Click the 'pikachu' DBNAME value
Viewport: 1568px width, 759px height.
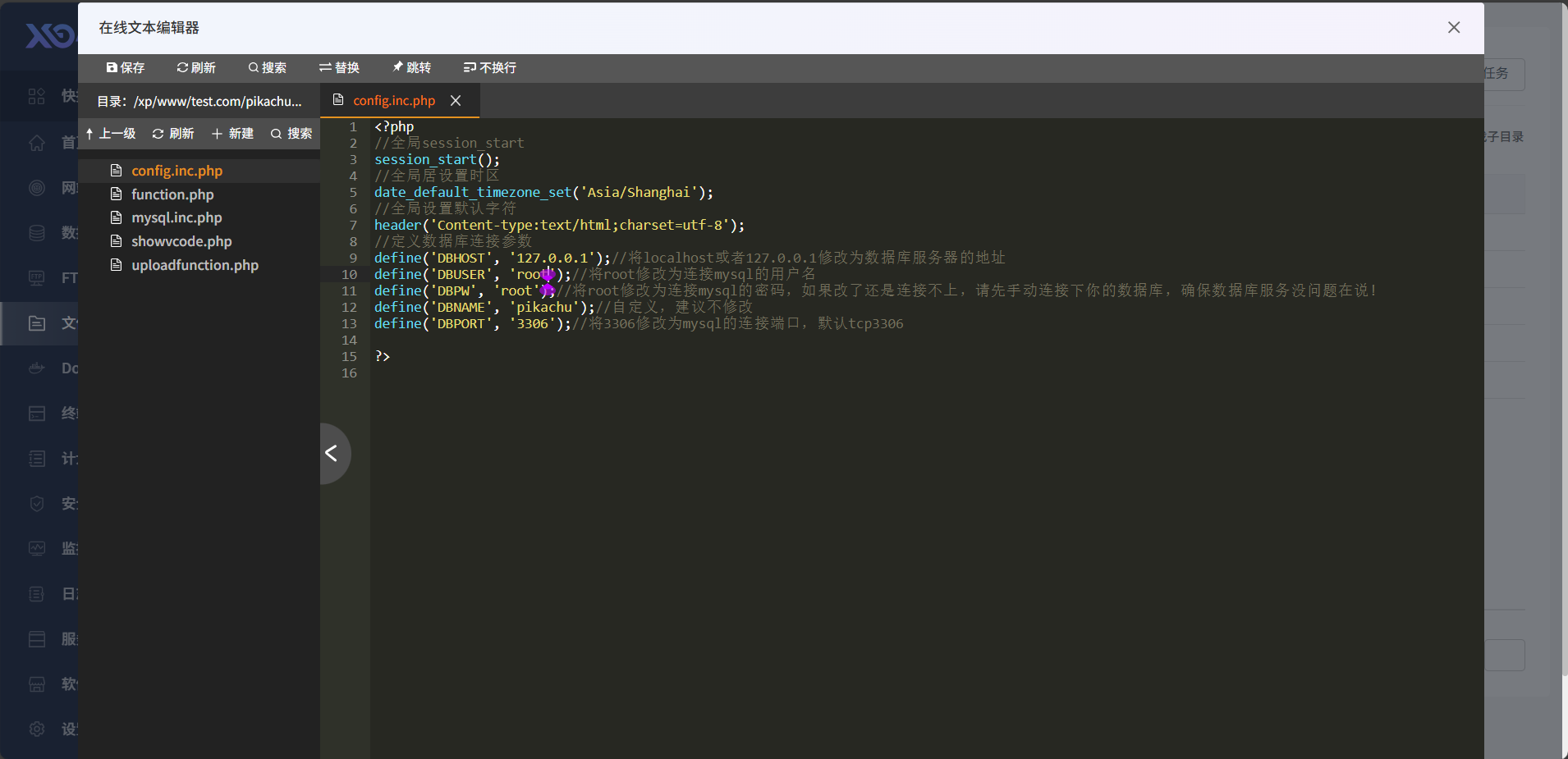[x=544, y=307]
